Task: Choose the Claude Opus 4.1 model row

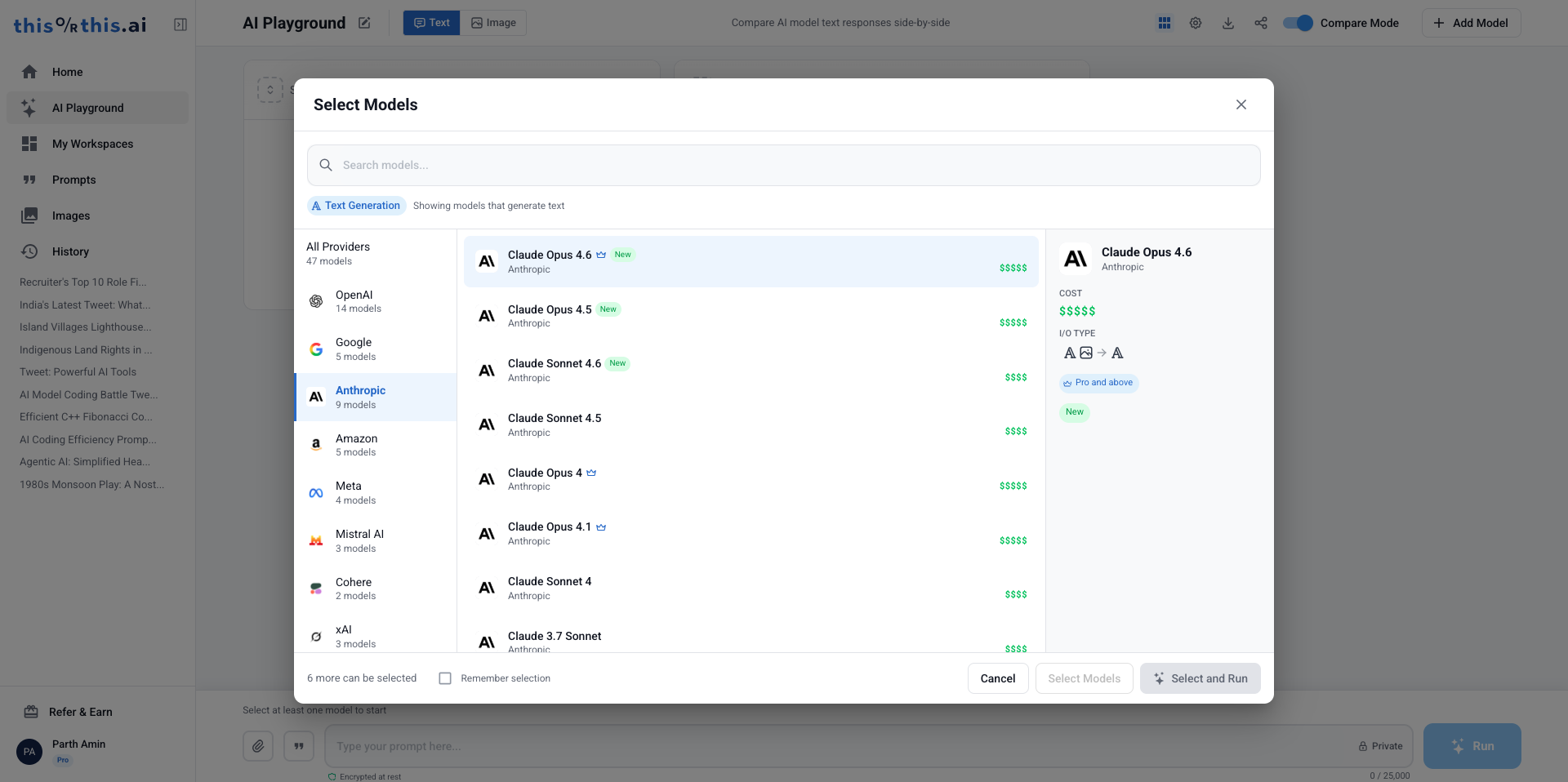Action: click(751, 534)
